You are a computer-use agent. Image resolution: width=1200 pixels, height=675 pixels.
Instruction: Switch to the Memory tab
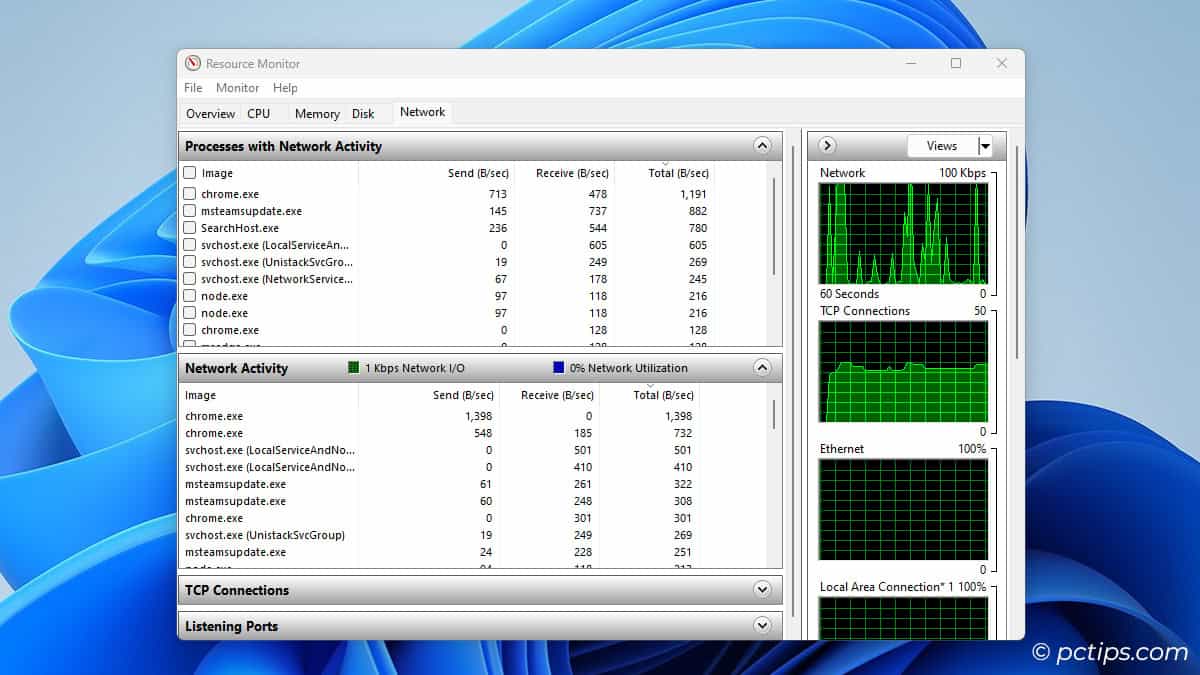(316, 112)
